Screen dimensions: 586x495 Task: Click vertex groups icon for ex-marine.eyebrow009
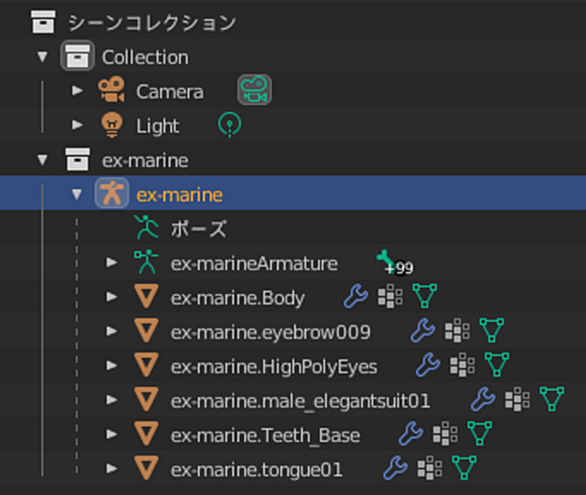coord(457,331)
